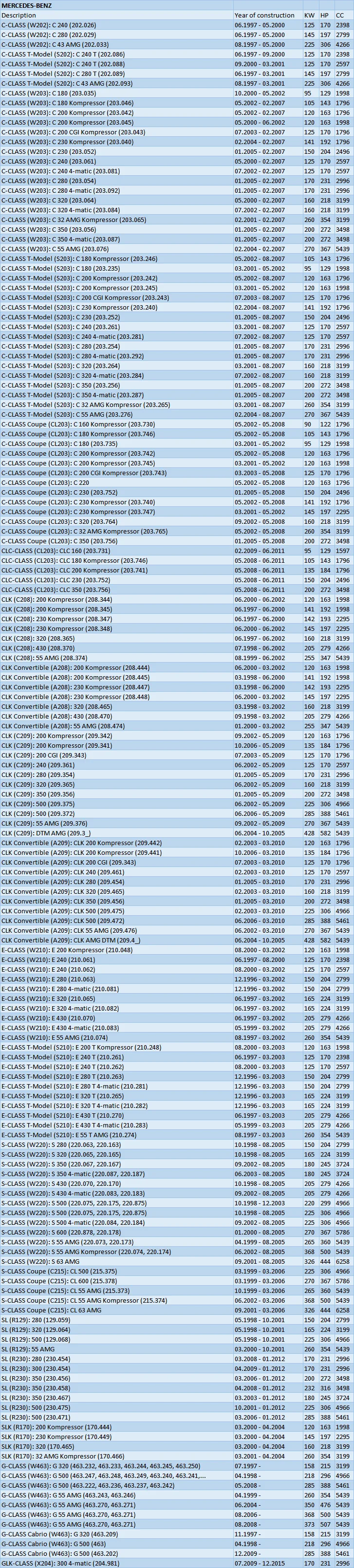Select row CLC-CLASS (CL203): CLC 350 (203.756)

pyautogui.click(x=177, y=590)
